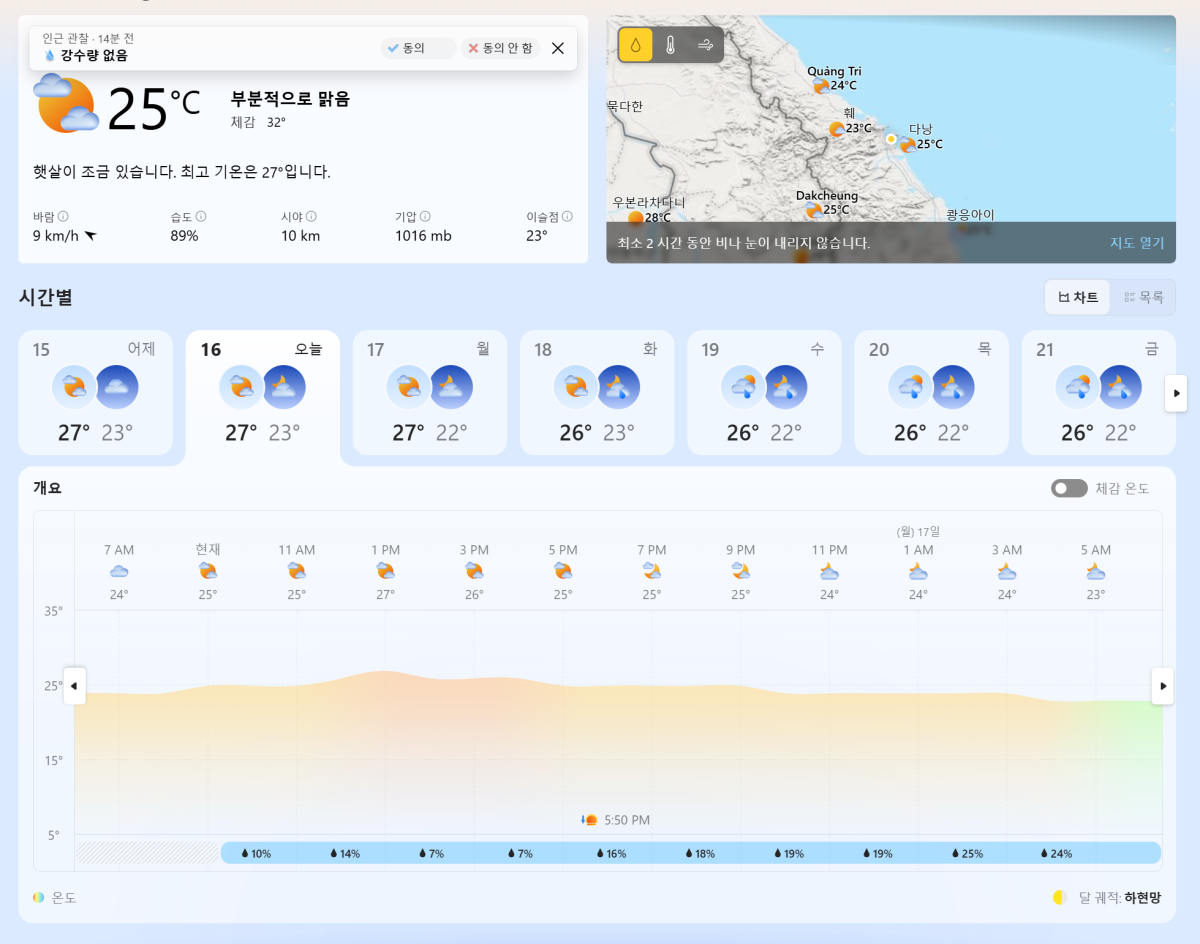Click the 9 PM weather icon
Viewport: 1200px width, 944px height.
[741, 571]
